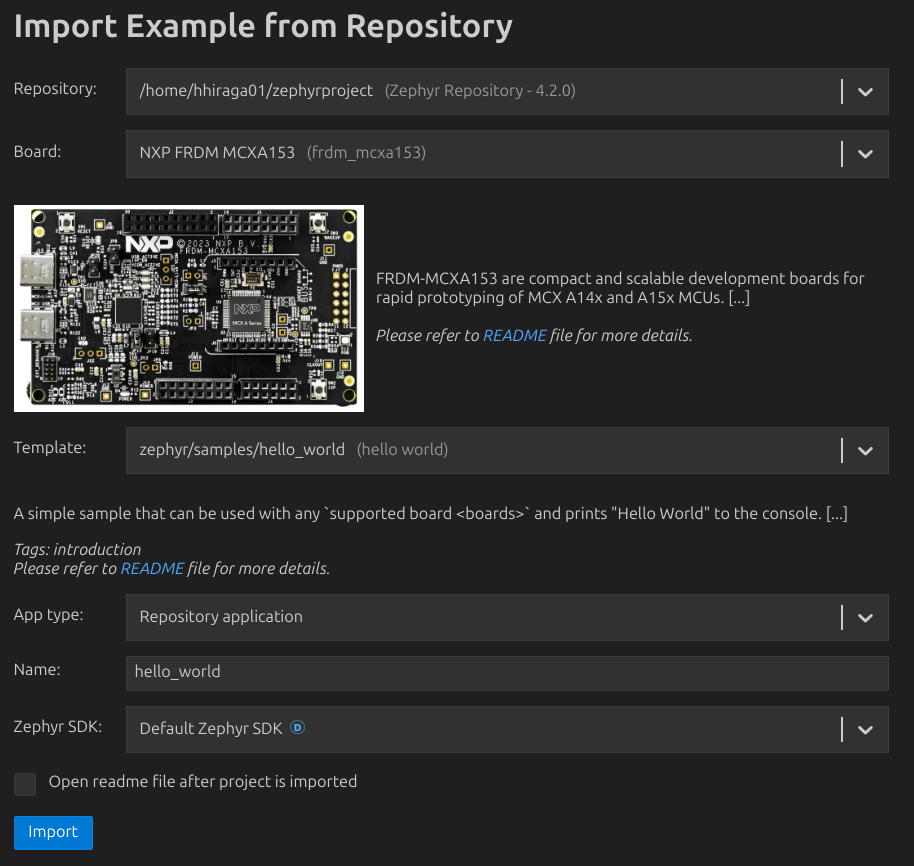Focus the Name field containing hello_world
This screenshot has height=866, width=914.
507,673
